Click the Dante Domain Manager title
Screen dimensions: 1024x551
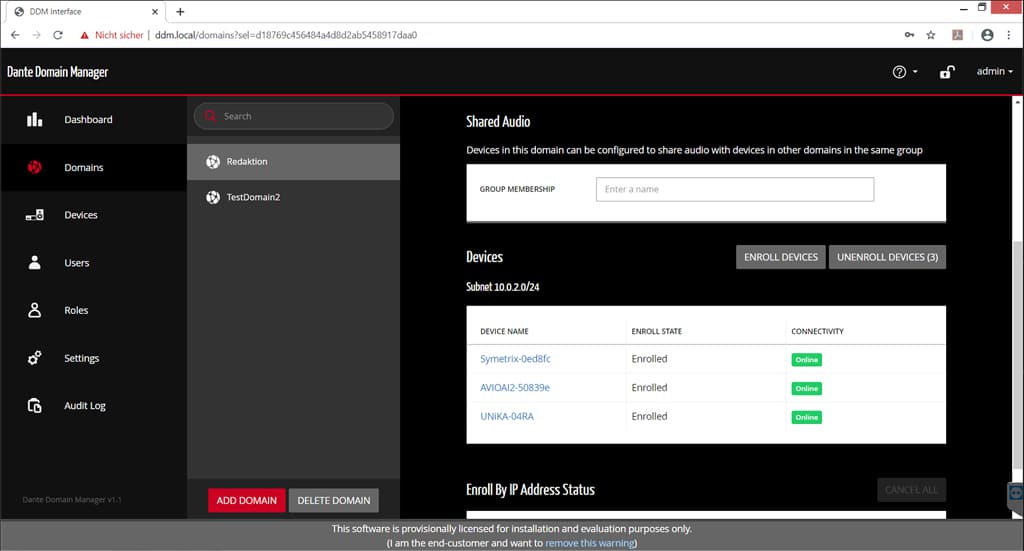click(57, 72)
